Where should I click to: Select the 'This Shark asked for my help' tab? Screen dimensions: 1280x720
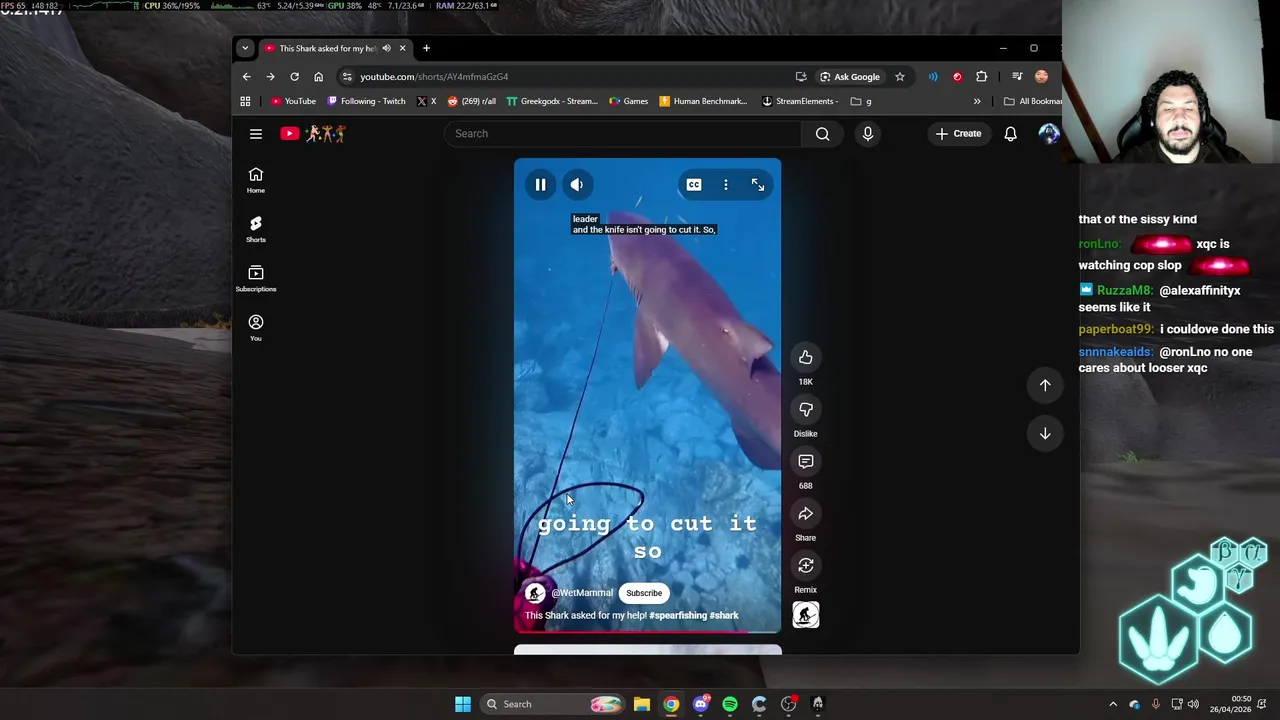pos(327,48)
